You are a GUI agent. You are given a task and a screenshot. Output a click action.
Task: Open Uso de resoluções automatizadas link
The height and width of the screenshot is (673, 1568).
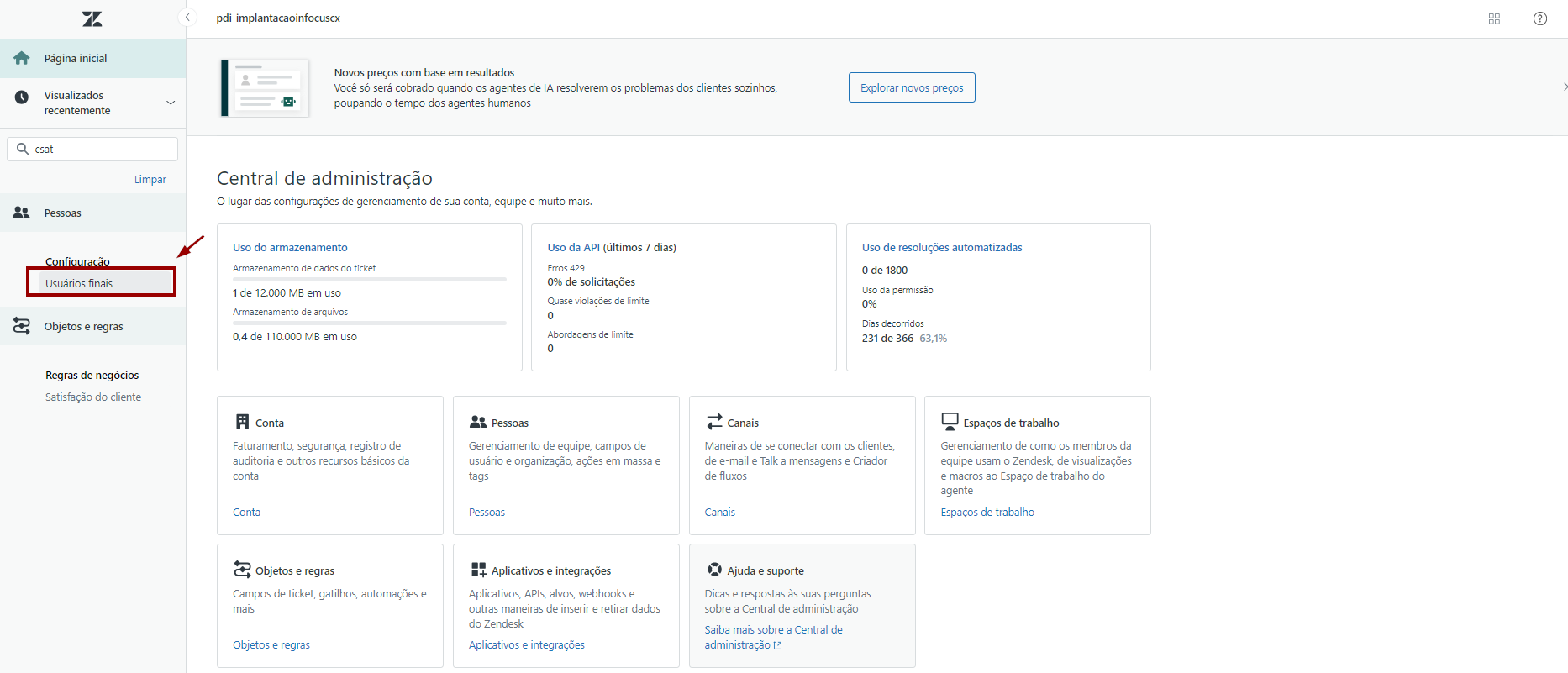941,248
